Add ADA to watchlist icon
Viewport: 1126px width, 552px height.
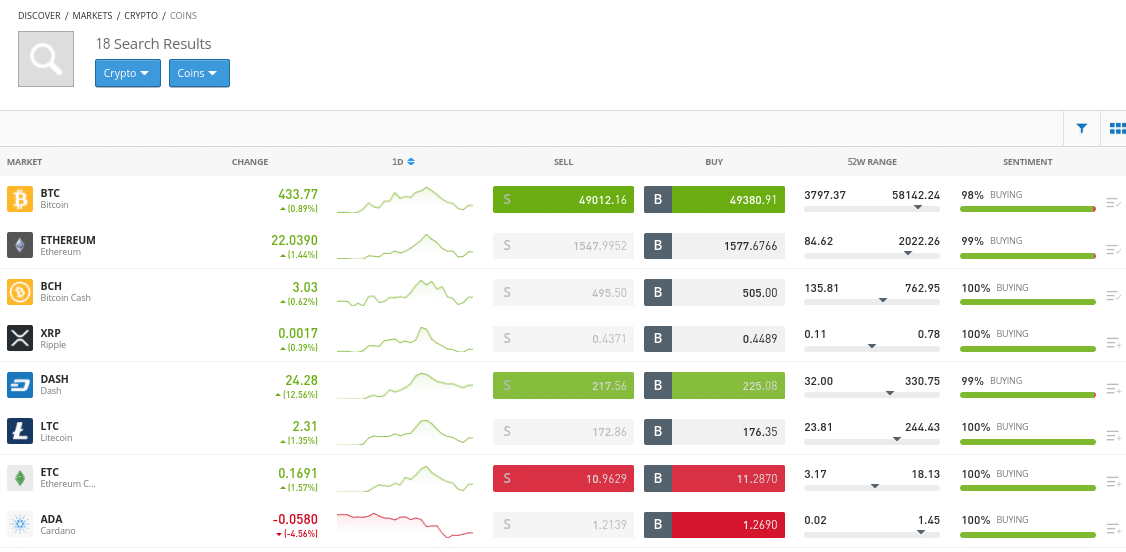tap(1114, 529)
